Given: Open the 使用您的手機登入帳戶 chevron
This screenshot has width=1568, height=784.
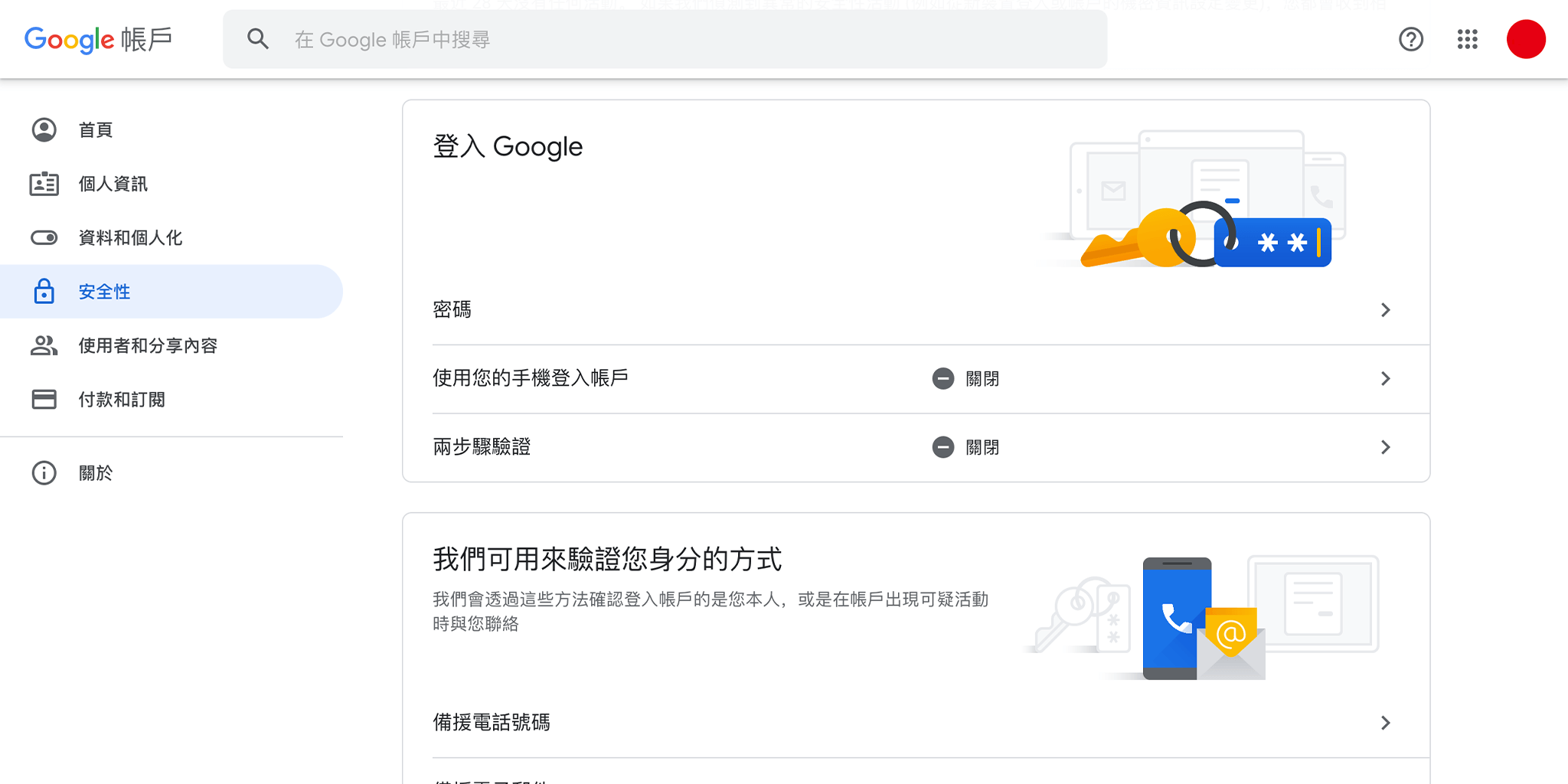Looking at the screenshot, I should coord(1385,378).
